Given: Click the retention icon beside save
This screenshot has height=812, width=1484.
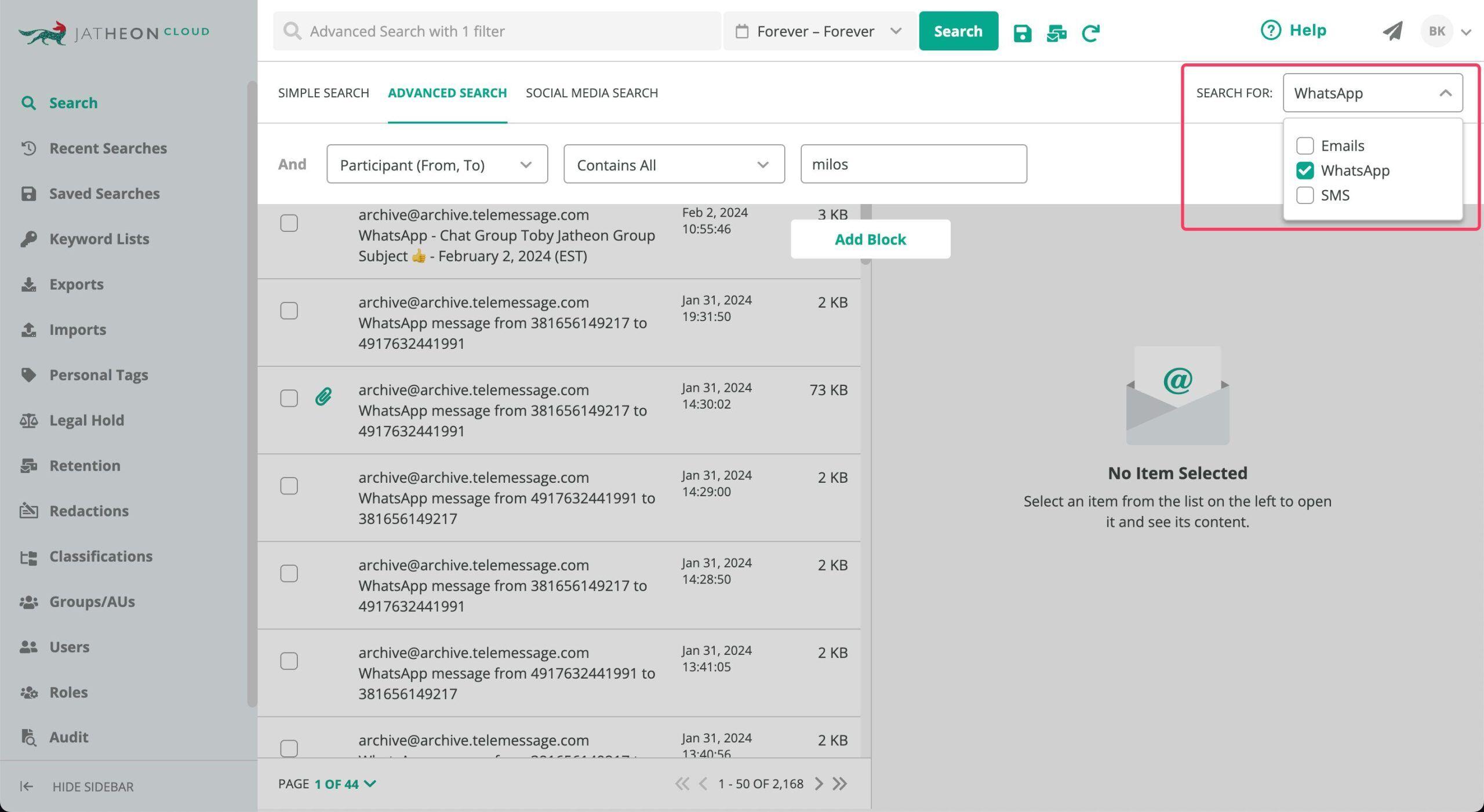Looking at the screenshot, I should point(1056,32).
